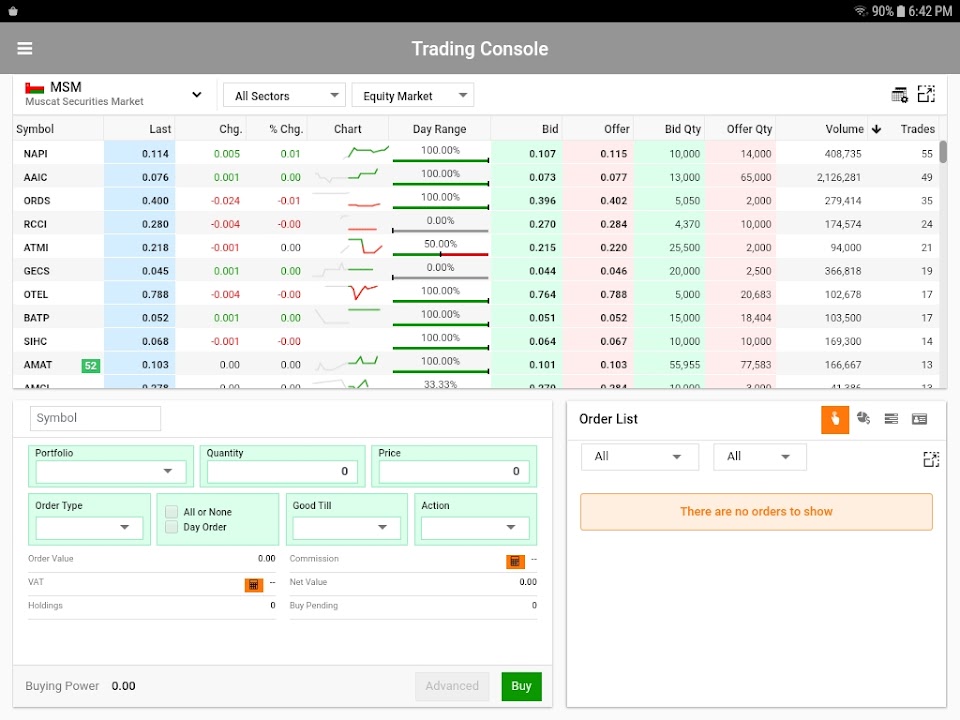Viewport: 960px width, 720px height.
Task: Click the stacked rows icon in Order List
Action: [x=891, y=419]
